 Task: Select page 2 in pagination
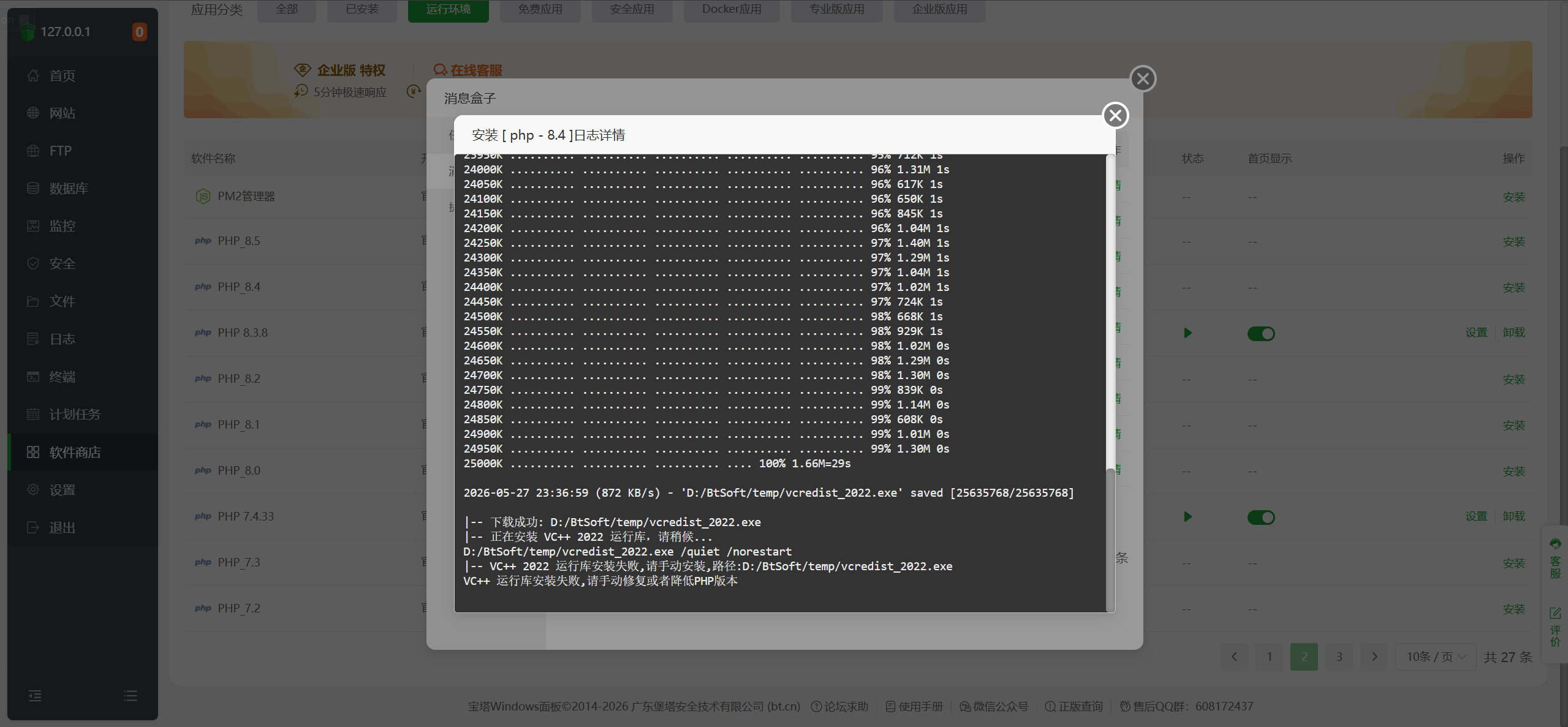1304,657
